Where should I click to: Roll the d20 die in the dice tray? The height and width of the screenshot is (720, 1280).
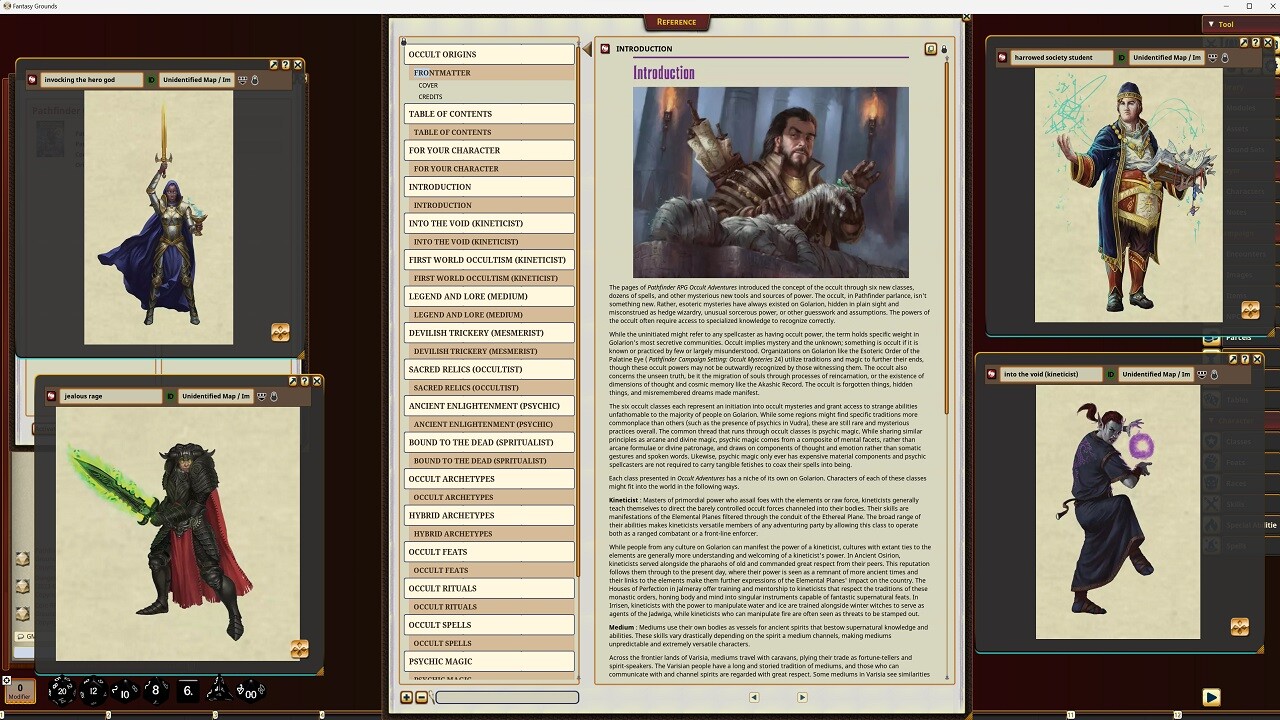tap(62, 690)
